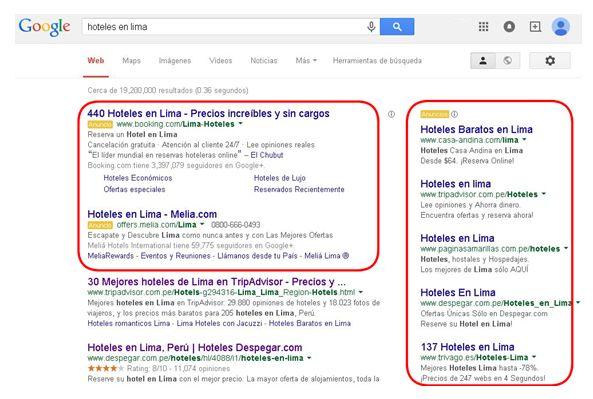Screen dimensions: 593x399
Task: Click the blue search magnifier button
Action: (397, 26)
